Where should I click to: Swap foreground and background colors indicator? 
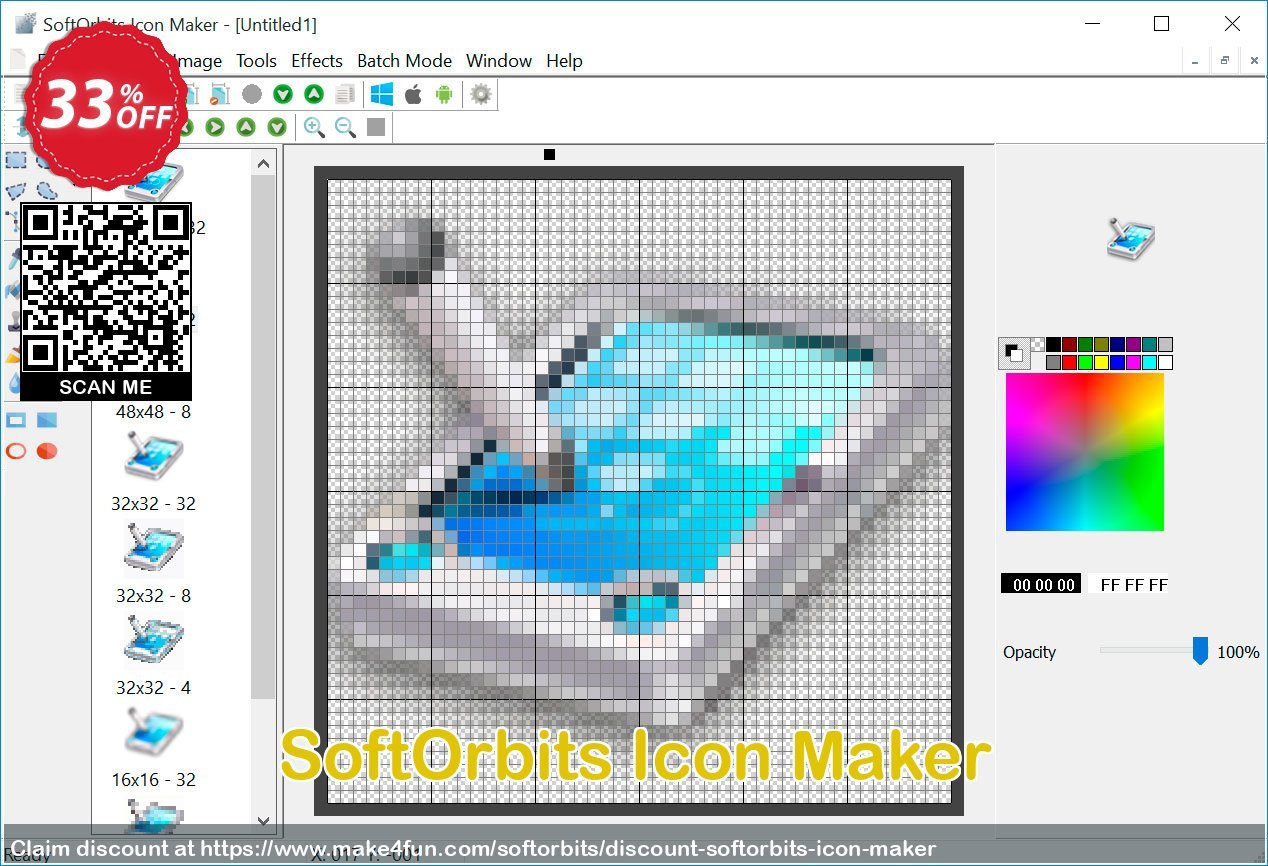1014,354
